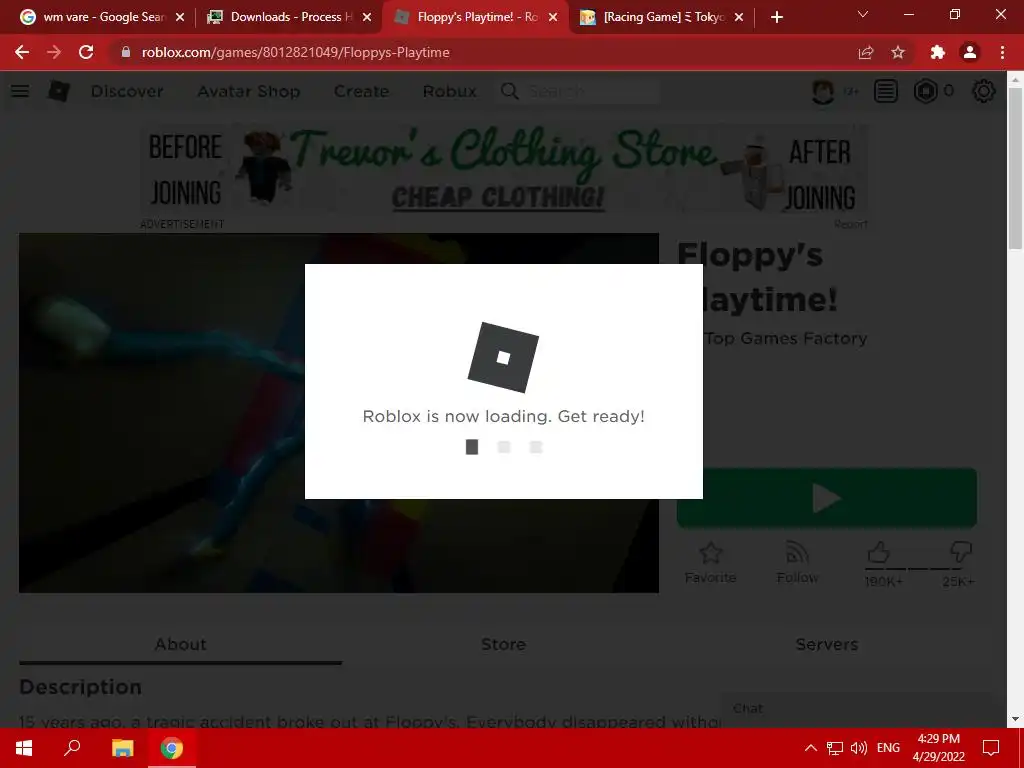Open Top Games Factory creator link

pos(786,338)
